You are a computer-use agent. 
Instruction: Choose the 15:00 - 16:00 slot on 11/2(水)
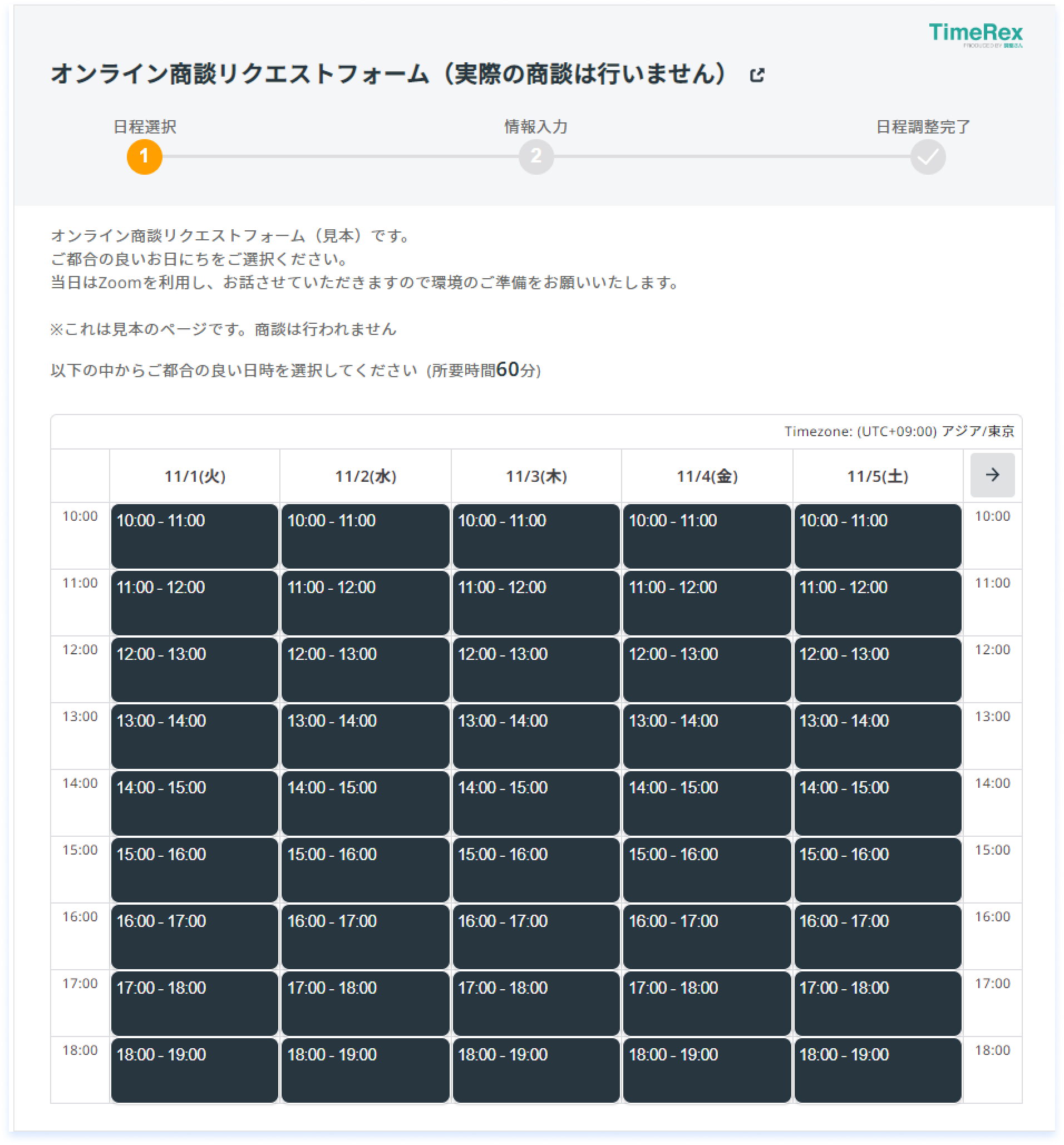click(364, 868)
